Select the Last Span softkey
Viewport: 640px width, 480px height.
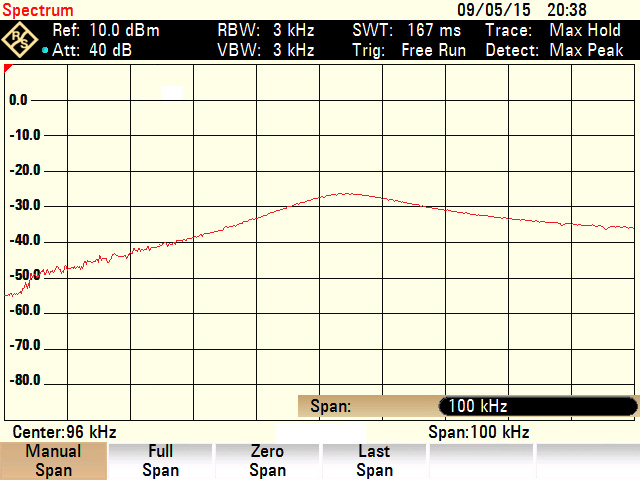[x=374, y=461]
